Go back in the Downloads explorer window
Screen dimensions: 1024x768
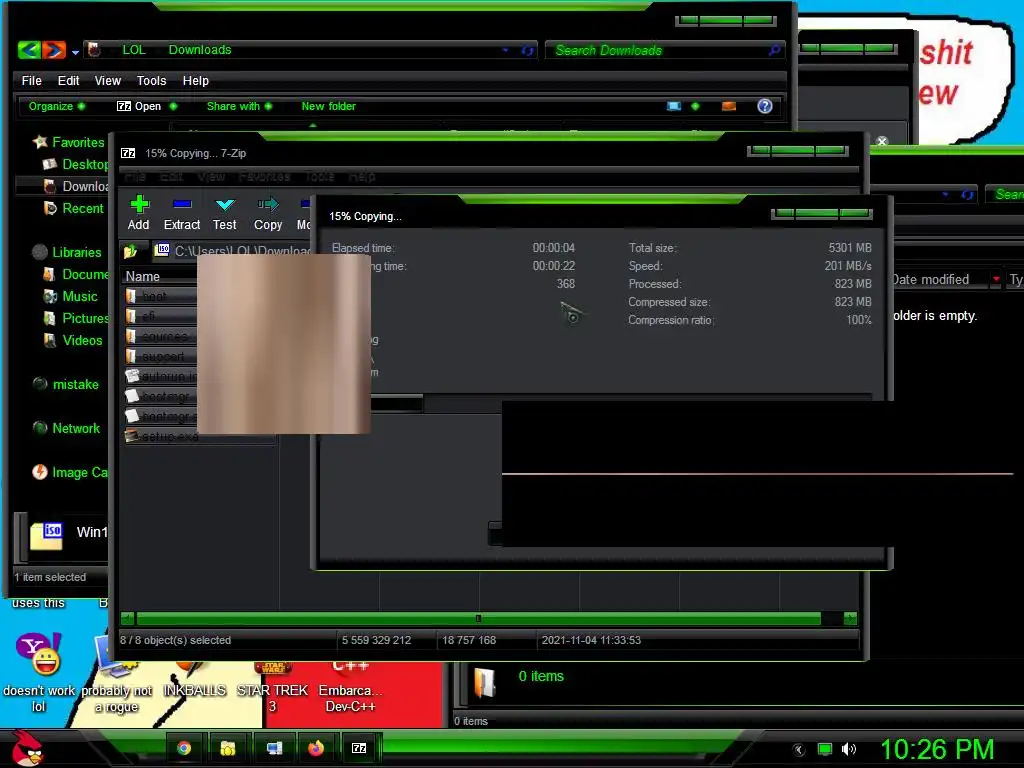click(x=29, y=50)
